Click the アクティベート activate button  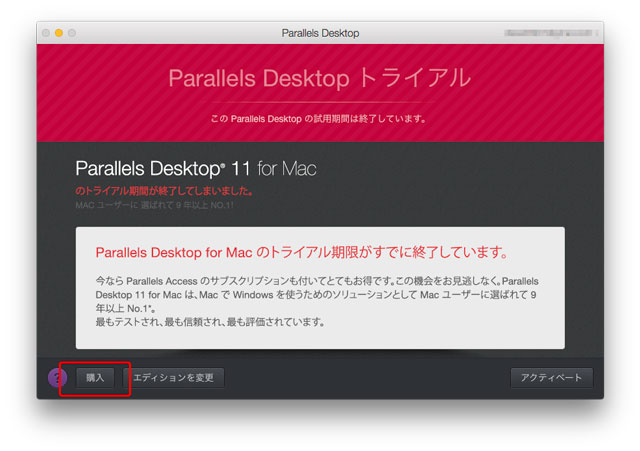[551, 378]
